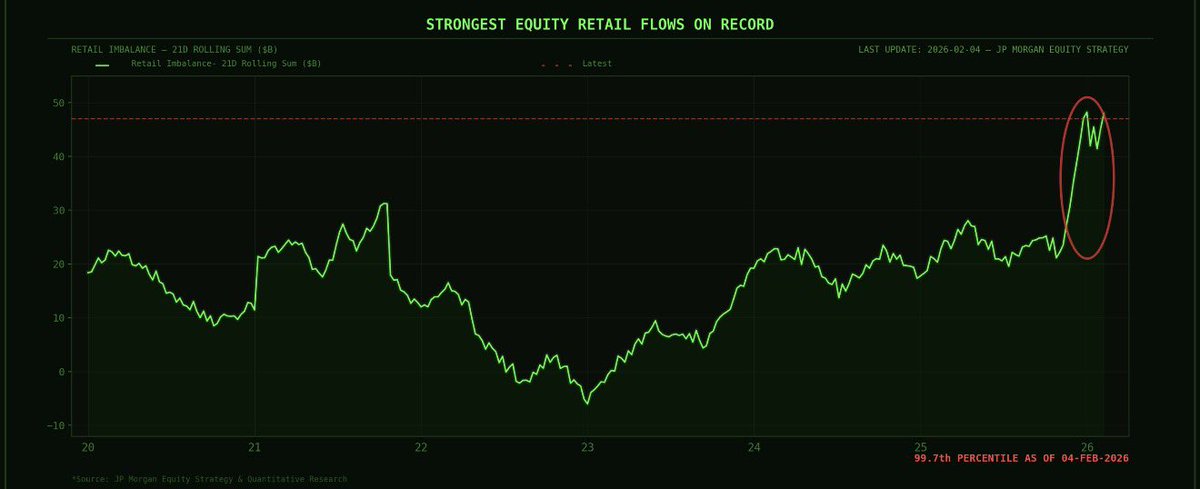Click the line's record peak near 2026
The image size is (1200, 489).
(1086, 112)
